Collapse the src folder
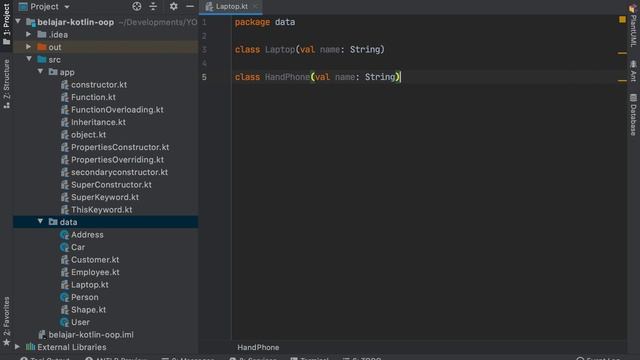Viewport: 640px width, 360px height. point(29,59)
